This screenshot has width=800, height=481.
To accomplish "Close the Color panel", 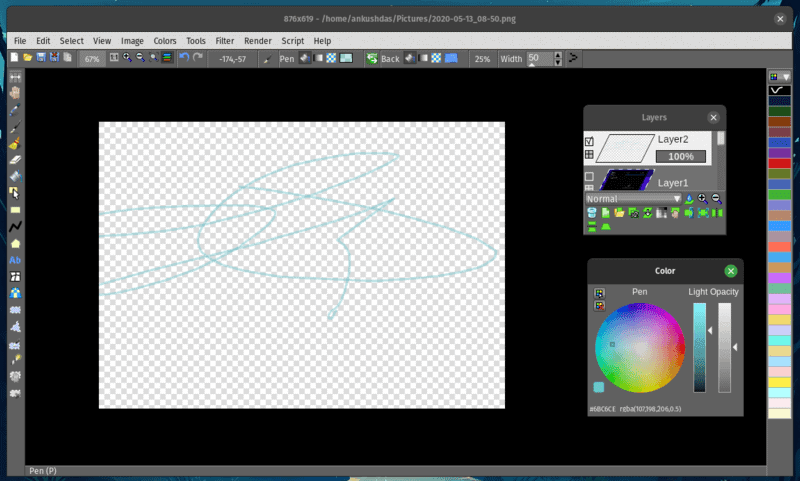I will (x=731, y=271).
